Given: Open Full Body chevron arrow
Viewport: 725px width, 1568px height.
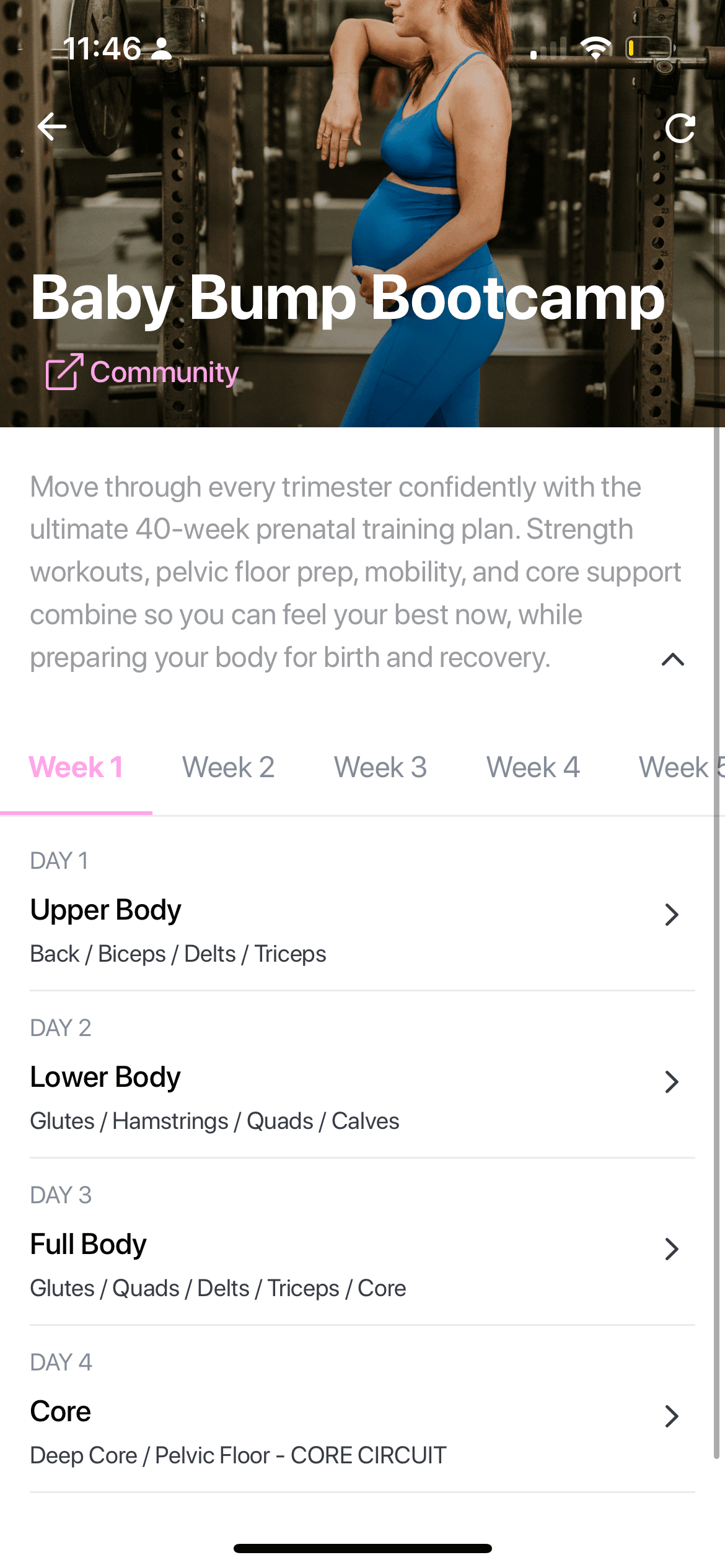Looking at the screenshot, I should (672, 1248).
